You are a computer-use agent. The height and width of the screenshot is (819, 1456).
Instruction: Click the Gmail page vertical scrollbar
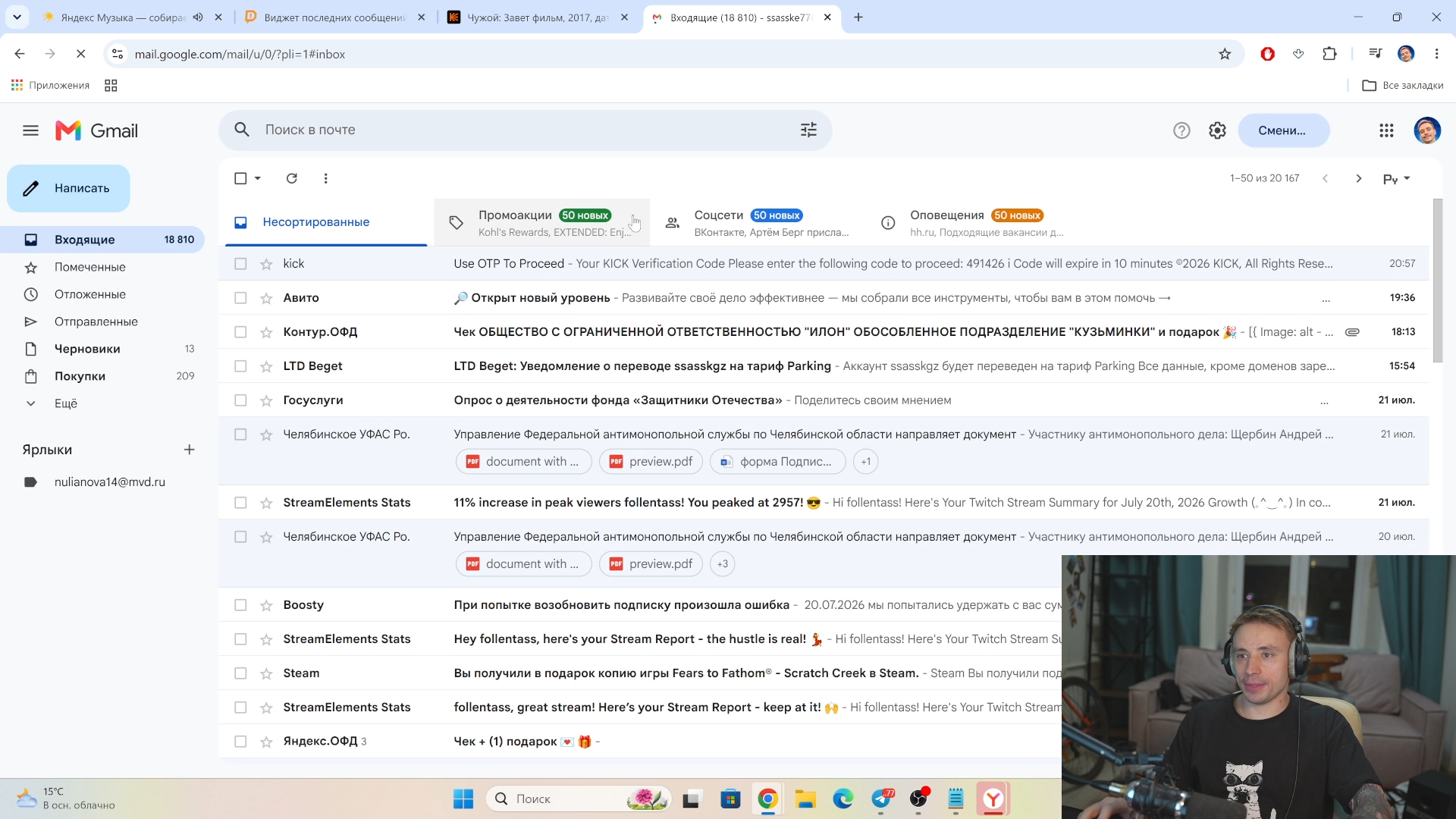(1438, 281)
